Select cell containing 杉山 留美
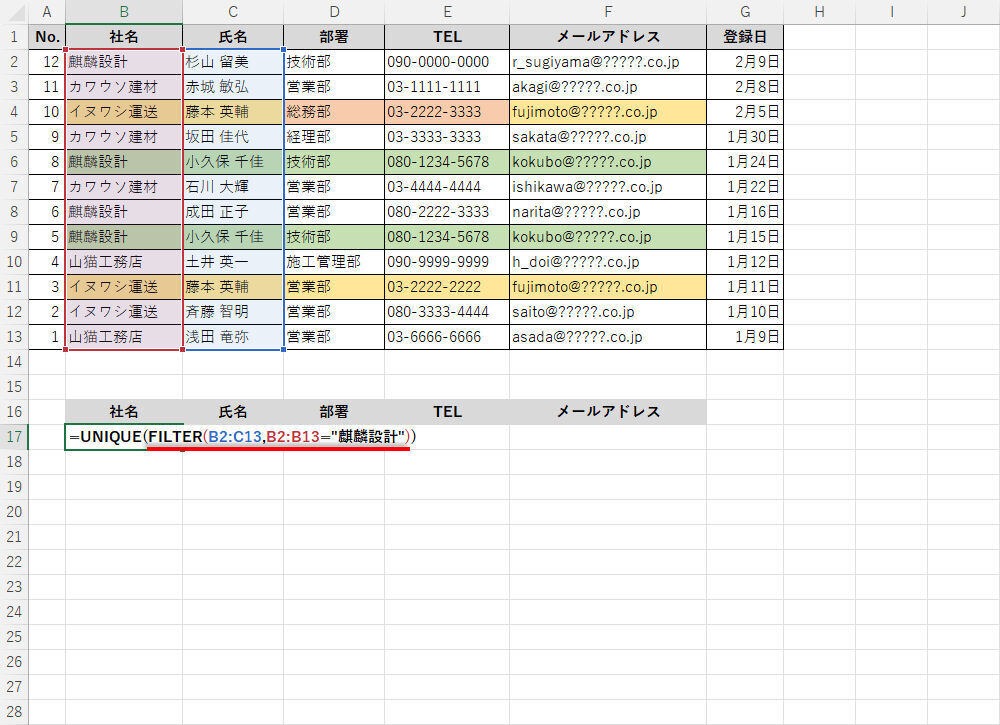Viewport: 1000px width, 725px height. coord(233,62)
